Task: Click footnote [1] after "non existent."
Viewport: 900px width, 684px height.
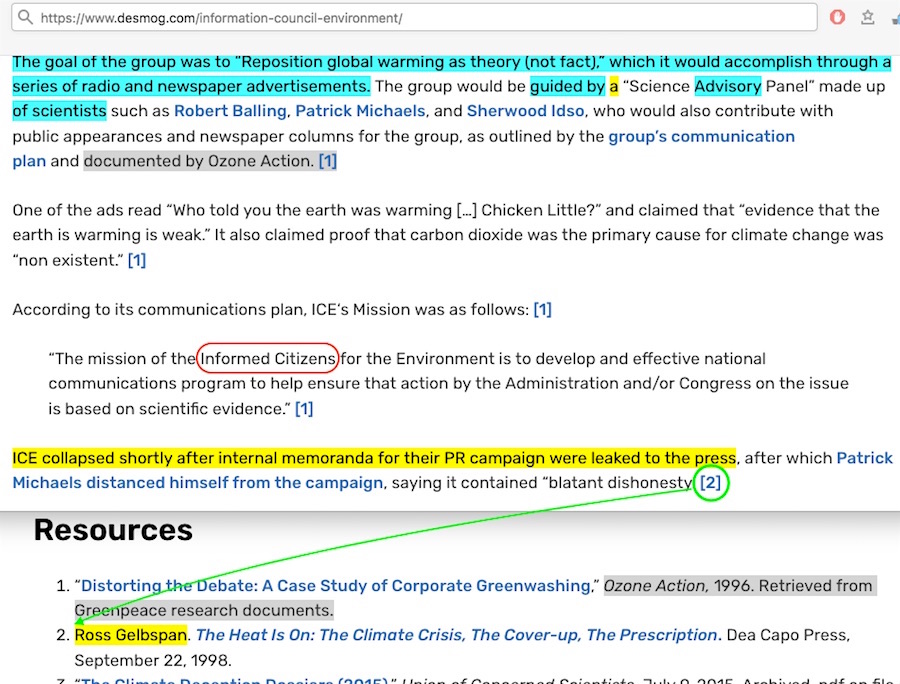Action: coord(137,260)
